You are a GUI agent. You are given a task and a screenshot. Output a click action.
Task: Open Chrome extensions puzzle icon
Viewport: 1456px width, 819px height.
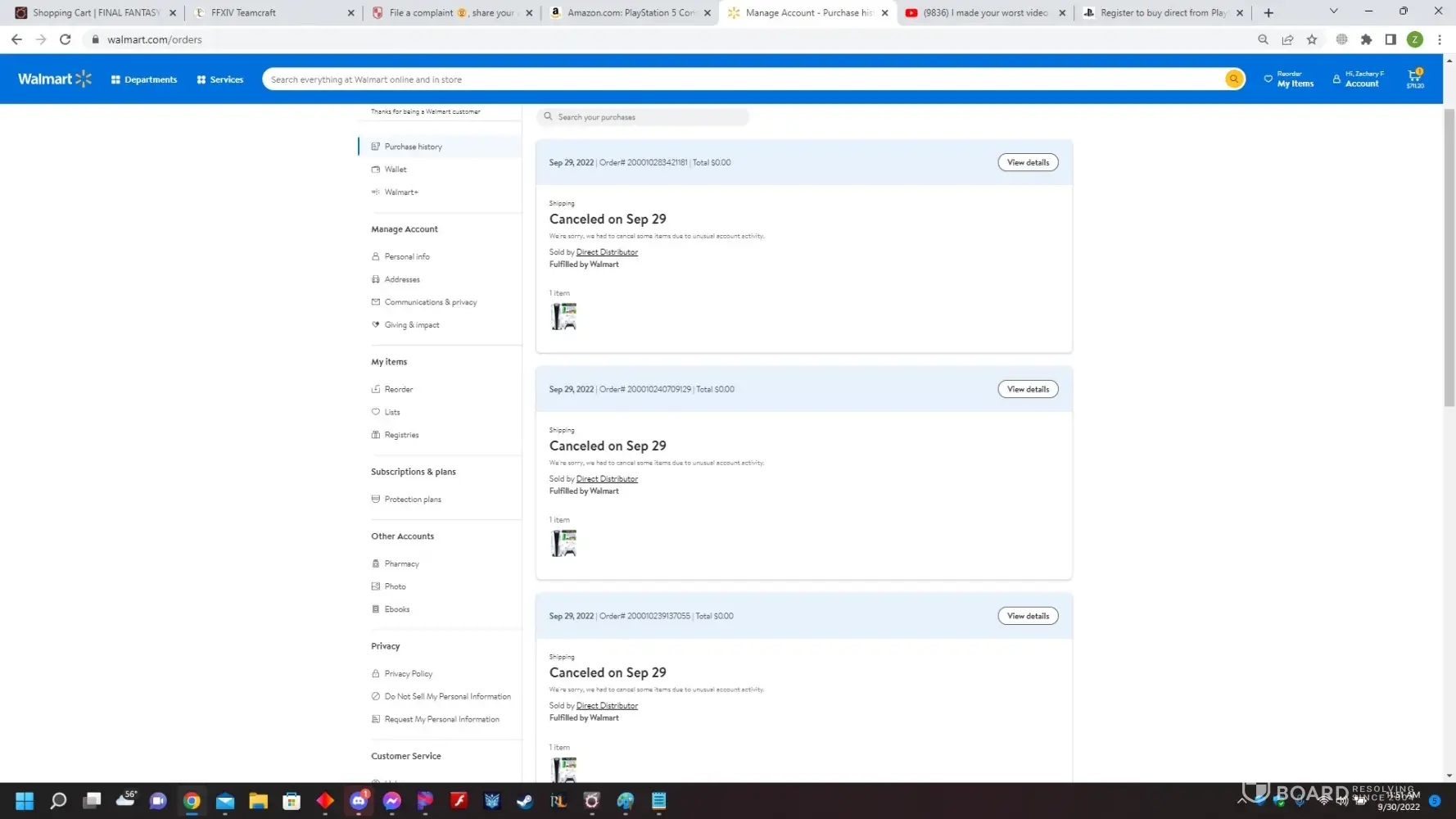coord(1366,39)
